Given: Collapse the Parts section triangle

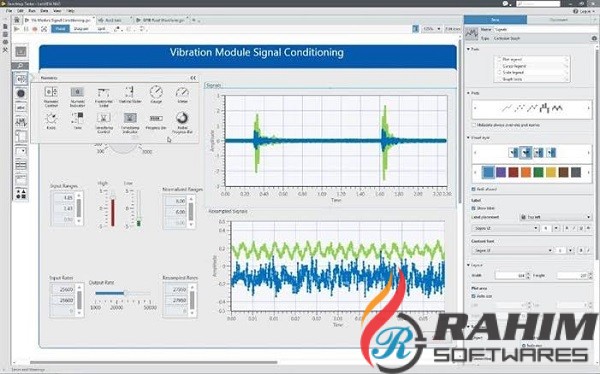Looking at the screenshot, I should pyautogui.click(x=468, y=49).
